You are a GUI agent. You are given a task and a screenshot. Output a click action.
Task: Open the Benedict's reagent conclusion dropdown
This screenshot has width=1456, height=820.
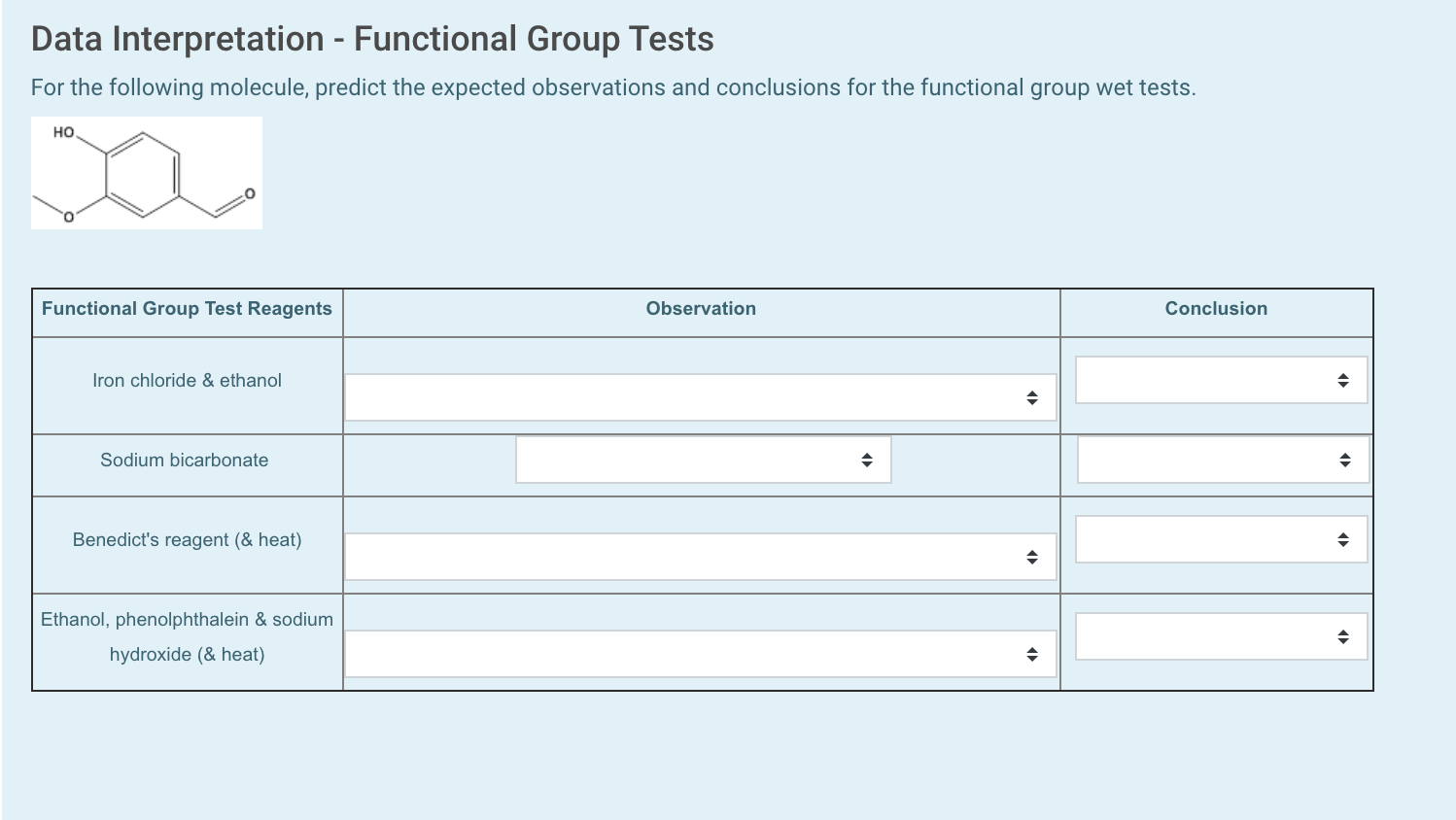pos(1220,538)
